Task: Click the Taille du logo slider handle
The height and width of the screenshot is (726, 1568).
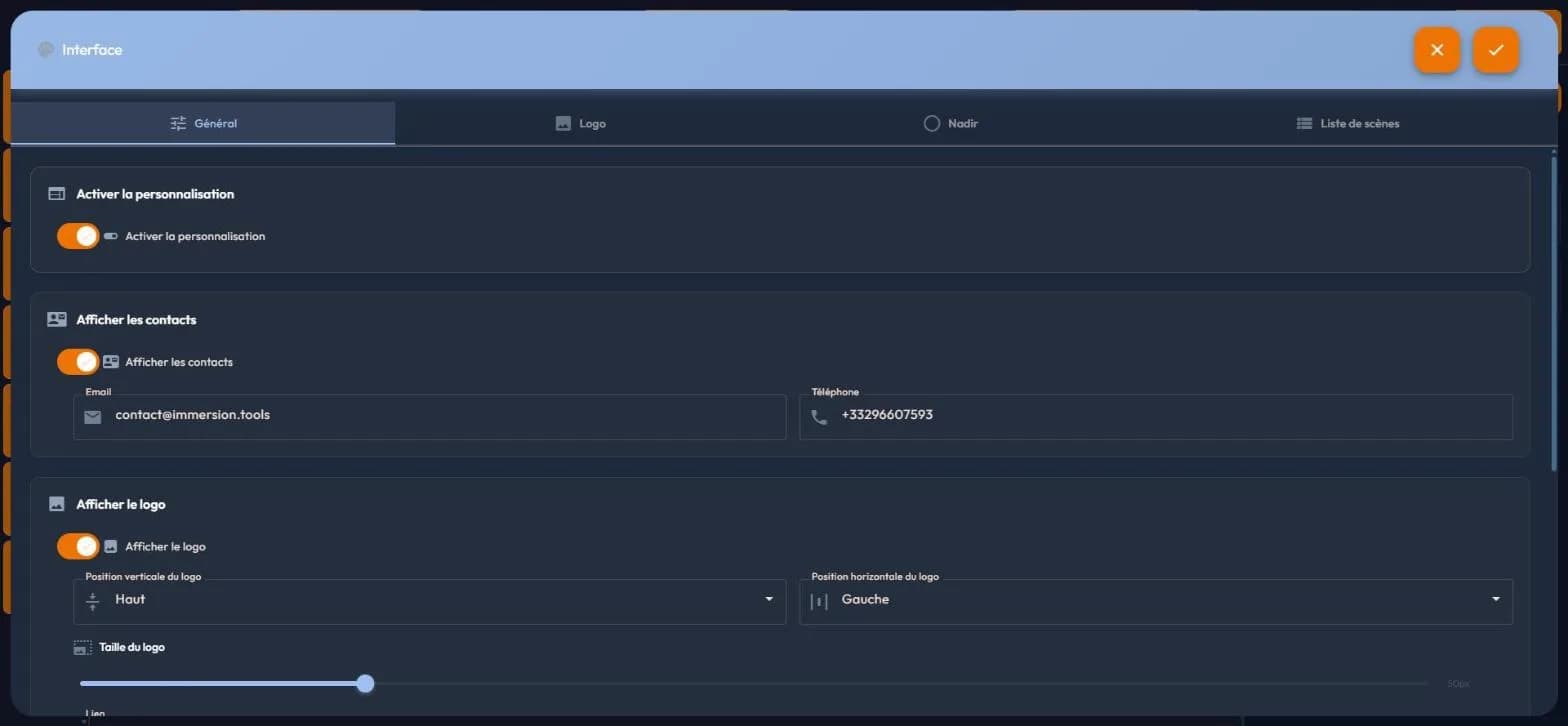Action: [x=366, y=684]
